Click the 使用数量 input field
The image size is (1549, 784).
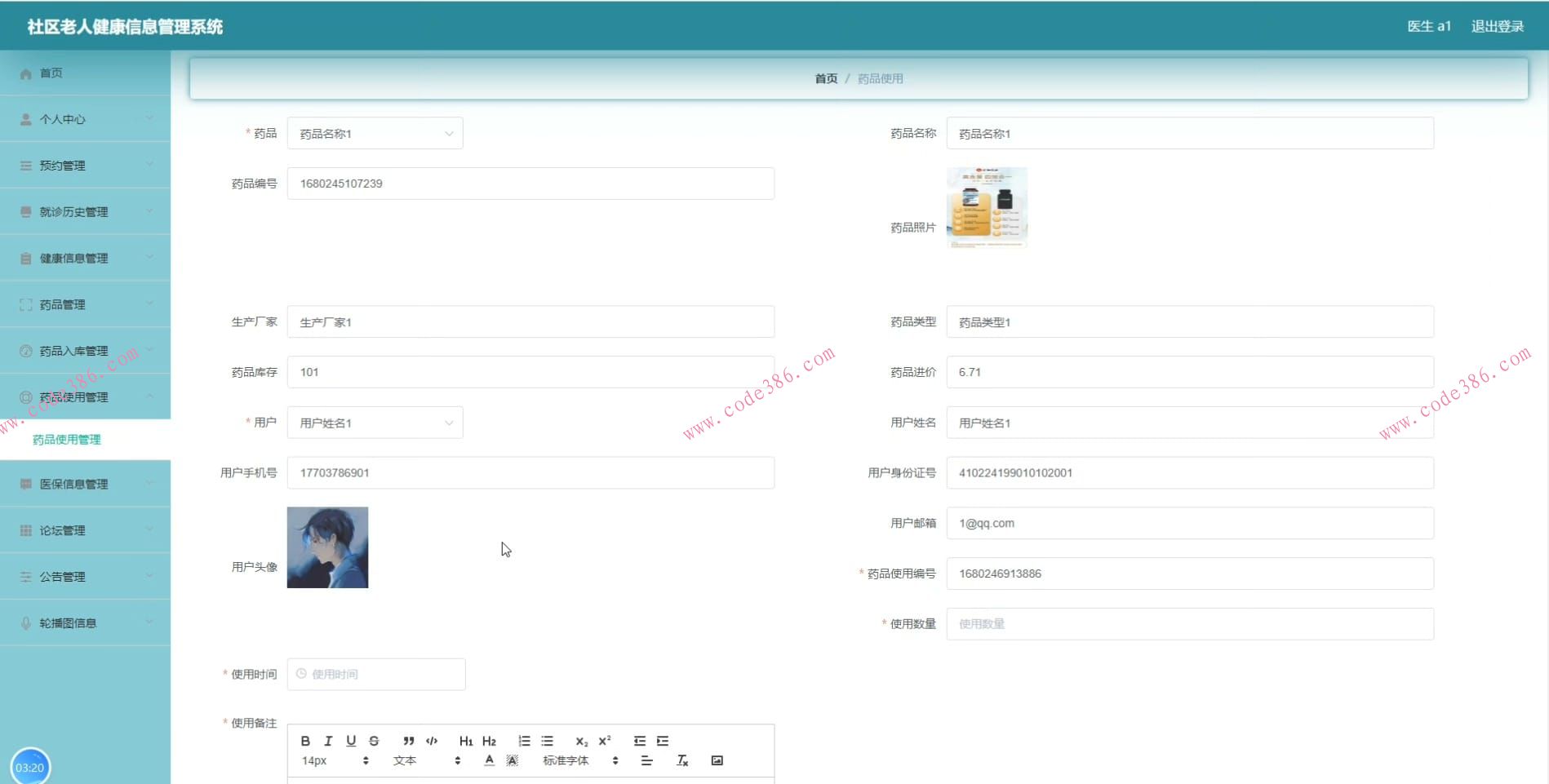pyautogui.click(x=1189, y=624)
